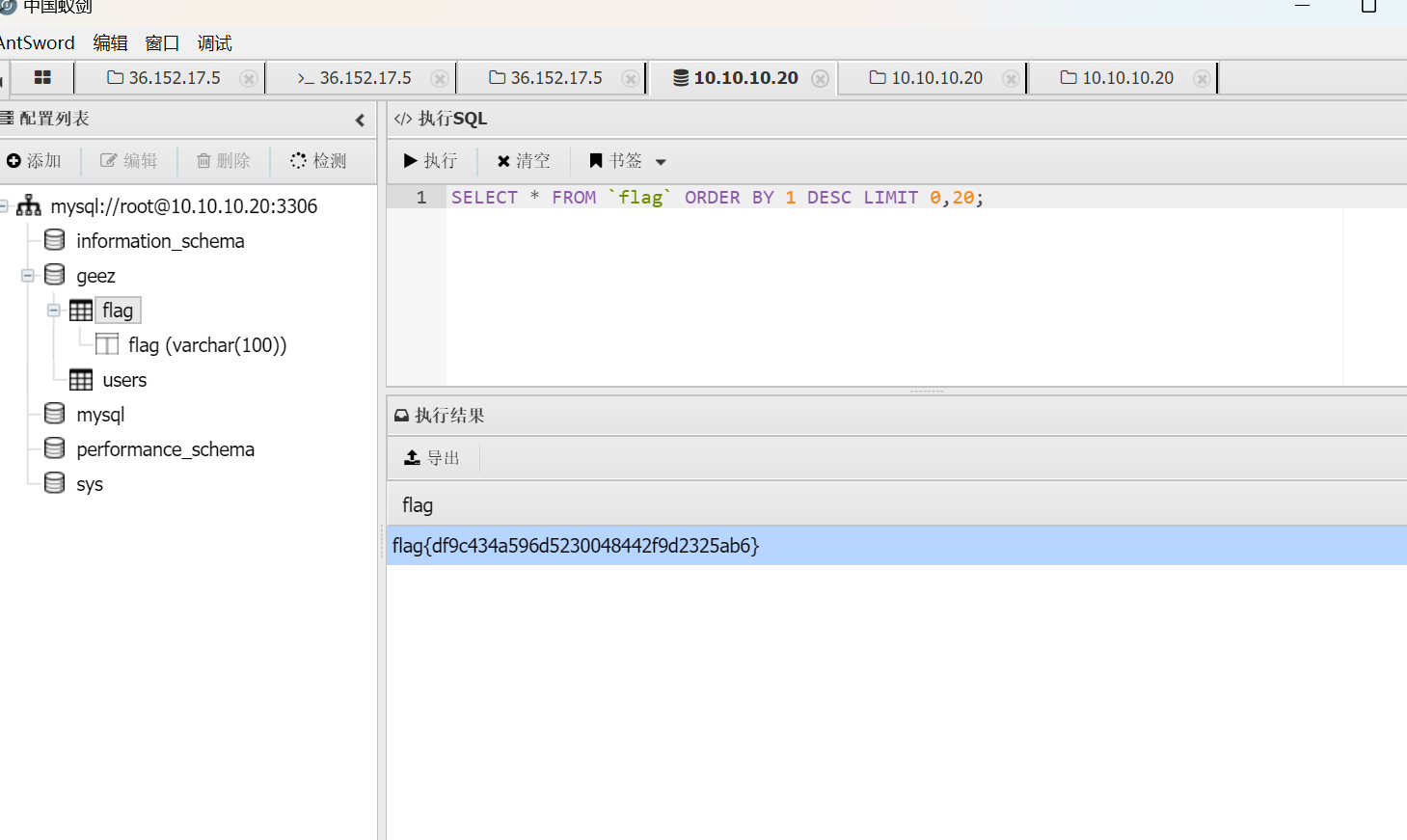Click the 检测 check button
This screenshot has width=1407, height=840.
[318, 161]
